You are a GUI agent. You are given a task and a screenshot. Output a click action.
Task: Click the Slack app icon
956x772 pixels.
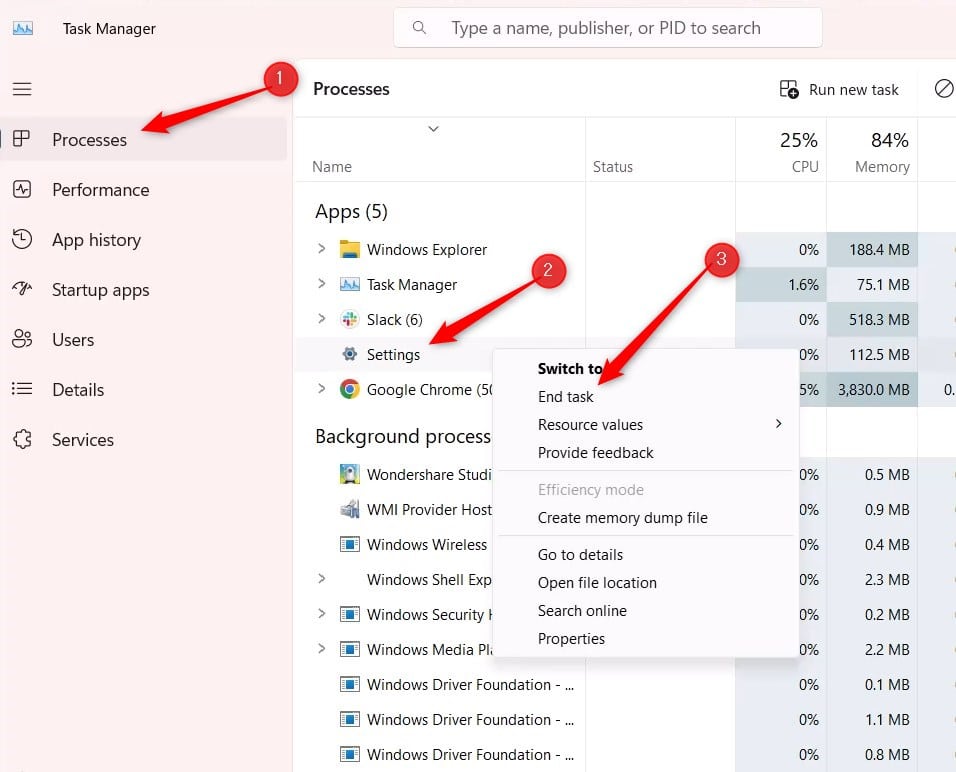pos(349,320)
